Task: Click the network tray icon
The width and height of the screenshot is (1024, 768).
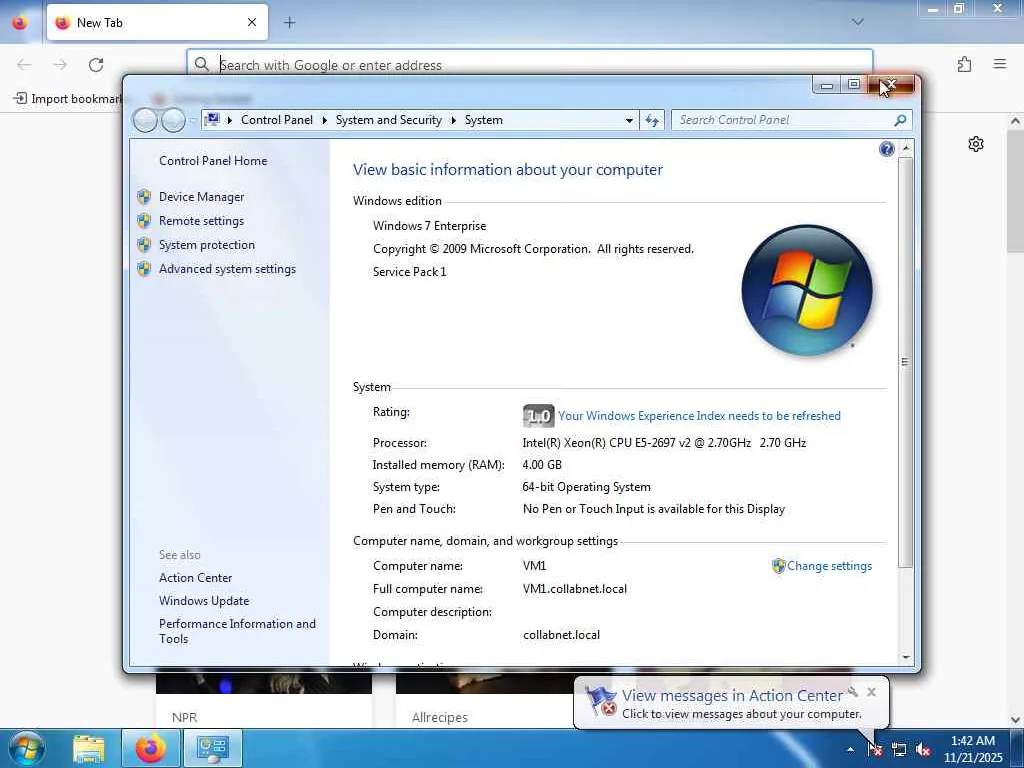Action: tap(899, 750)
